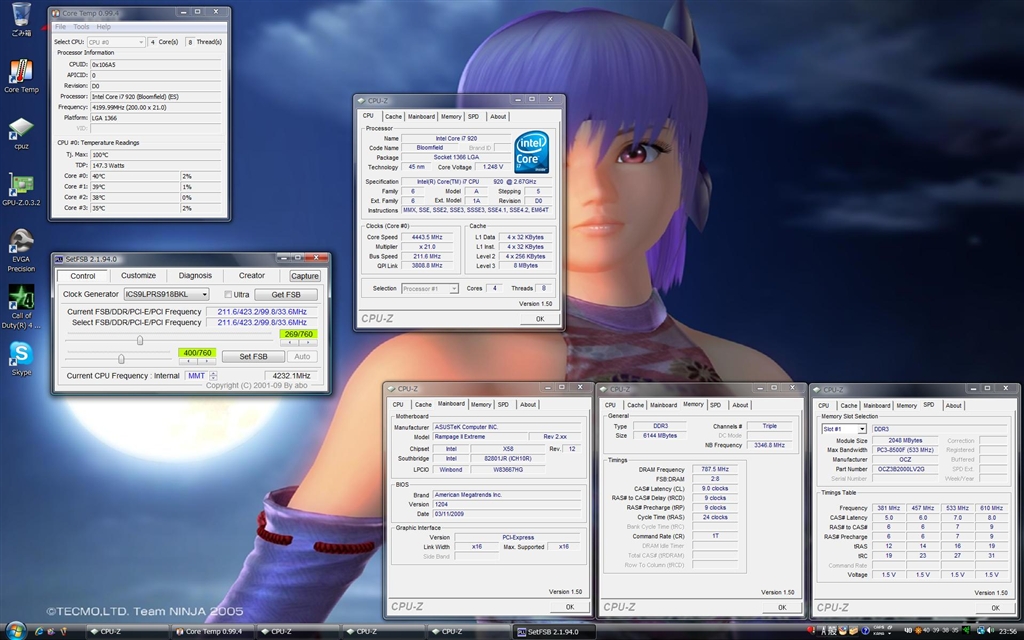Open the Core Temp desktop shortcut
This screenshot has height=640, width=1024.
tap(20, 72)
